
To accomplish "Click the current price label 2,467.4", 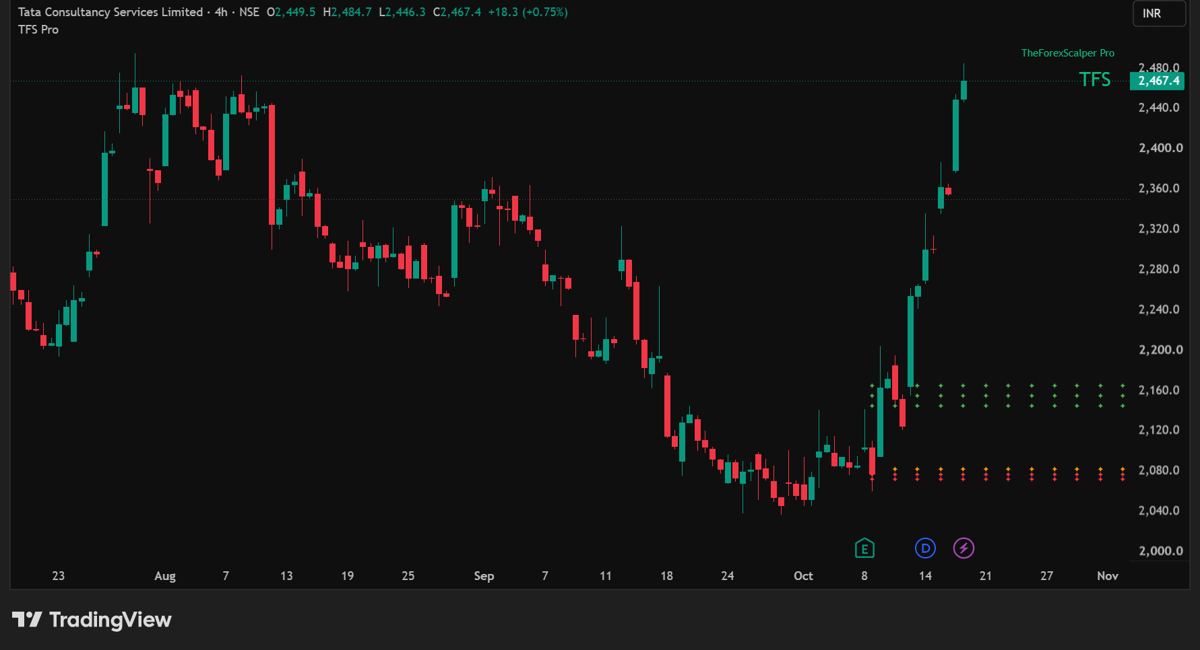I will click(x=1157, y=81).
